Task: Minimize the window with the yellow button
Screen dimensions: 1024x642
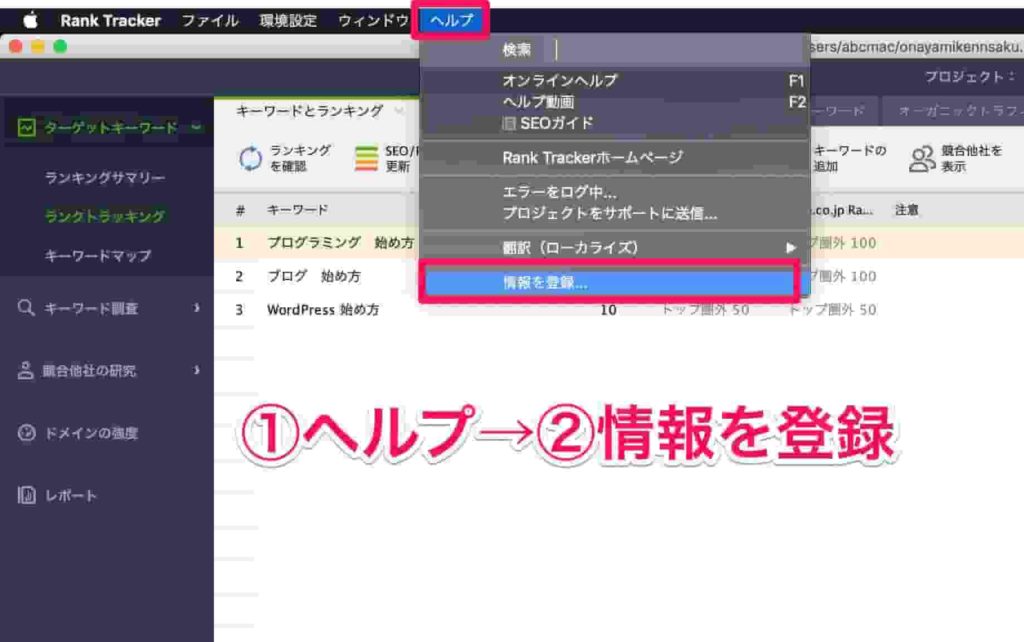Action: tap(38, 46)
